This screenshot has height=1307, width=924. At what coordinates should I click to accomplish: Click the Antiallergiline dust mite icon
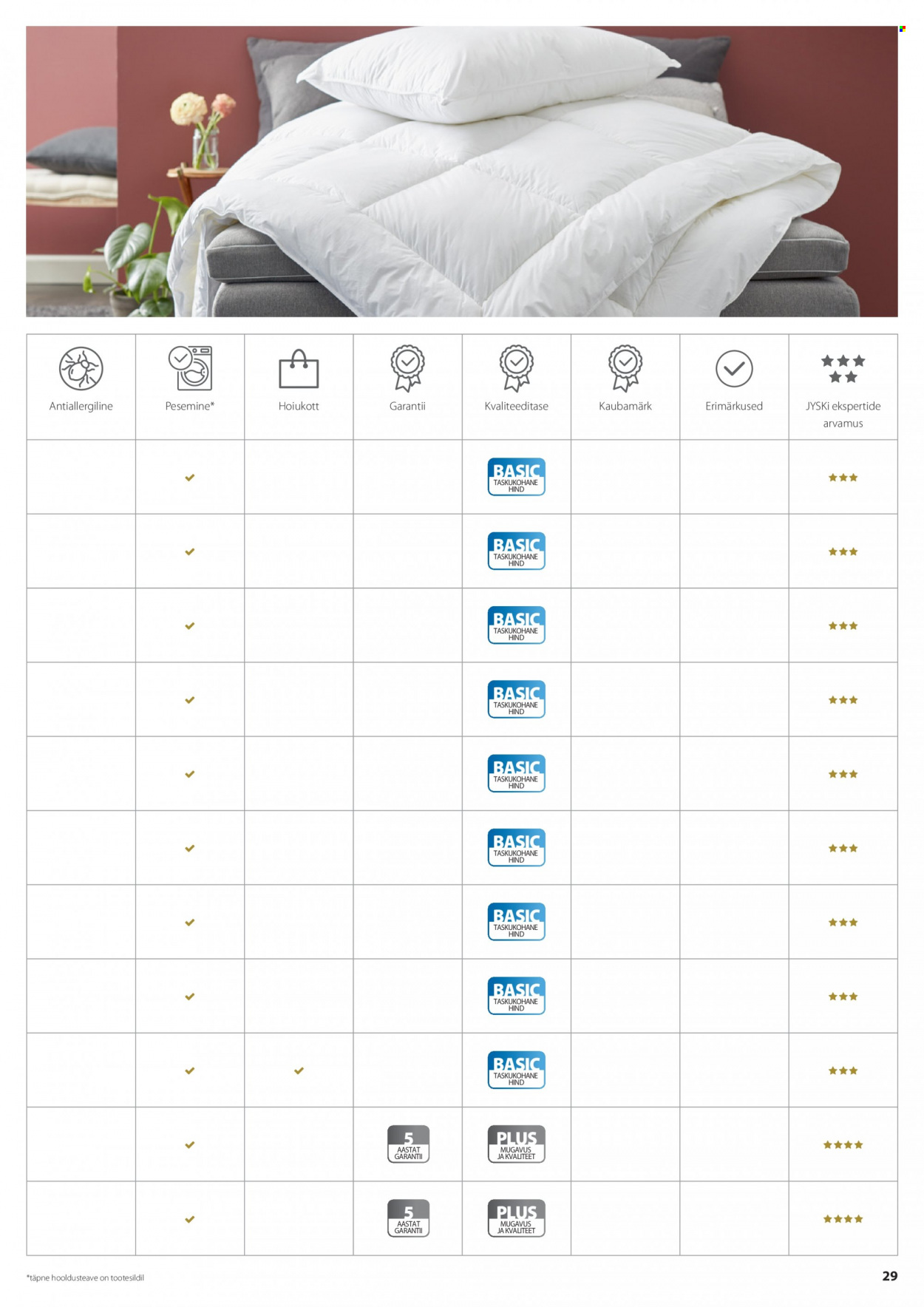[x=81, y=368]
